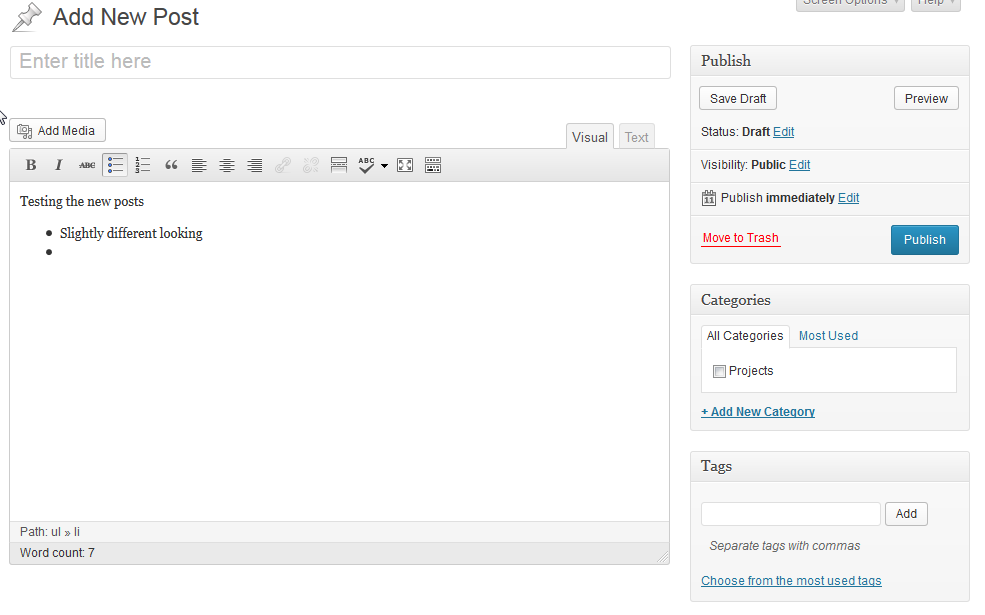Insert the More tag
Viewport: 985px width, 615px height.
coord(339,165)
